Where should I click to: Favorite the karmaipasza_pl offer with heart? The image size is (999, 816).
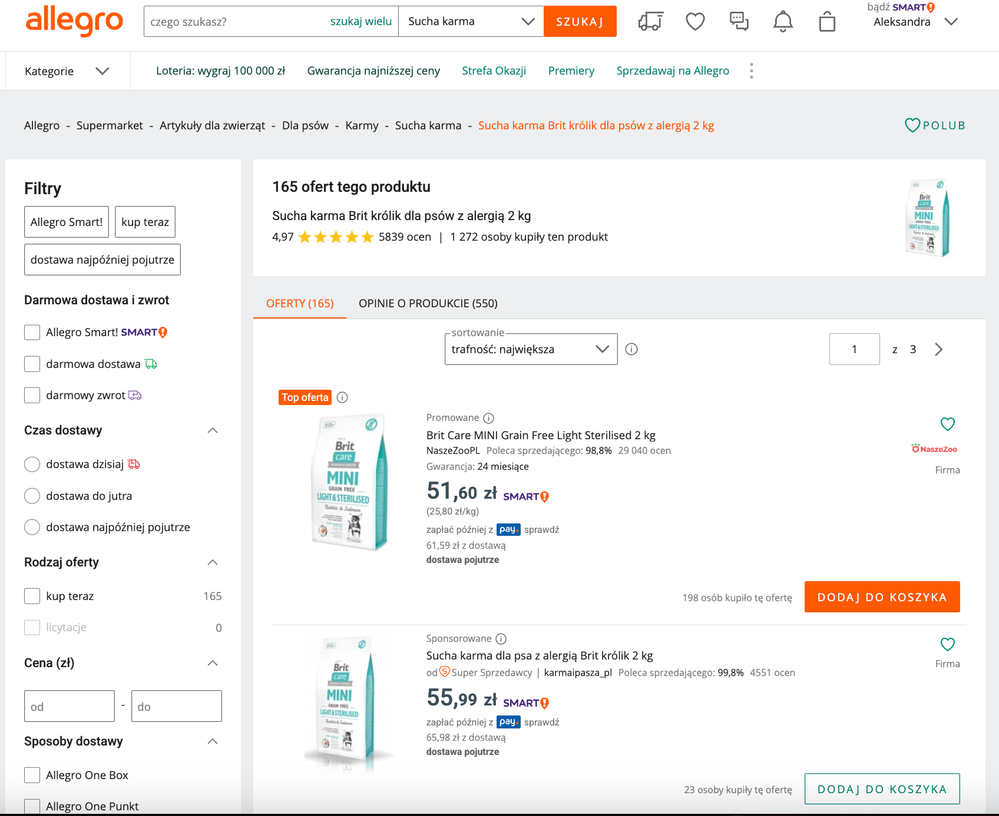coord(947,644)
